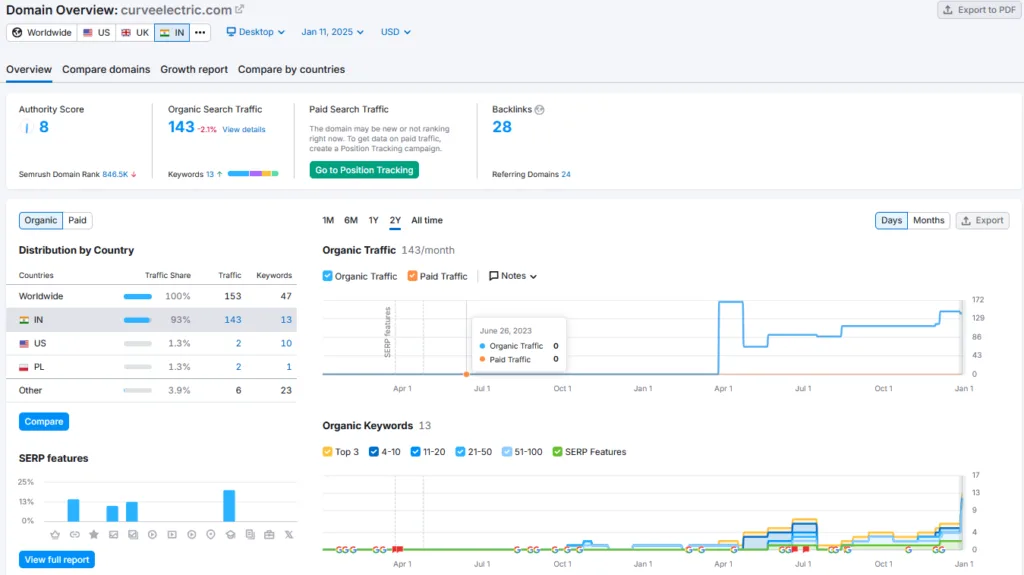Toggle the 51-100 positions checkbox

coord(507,452)
